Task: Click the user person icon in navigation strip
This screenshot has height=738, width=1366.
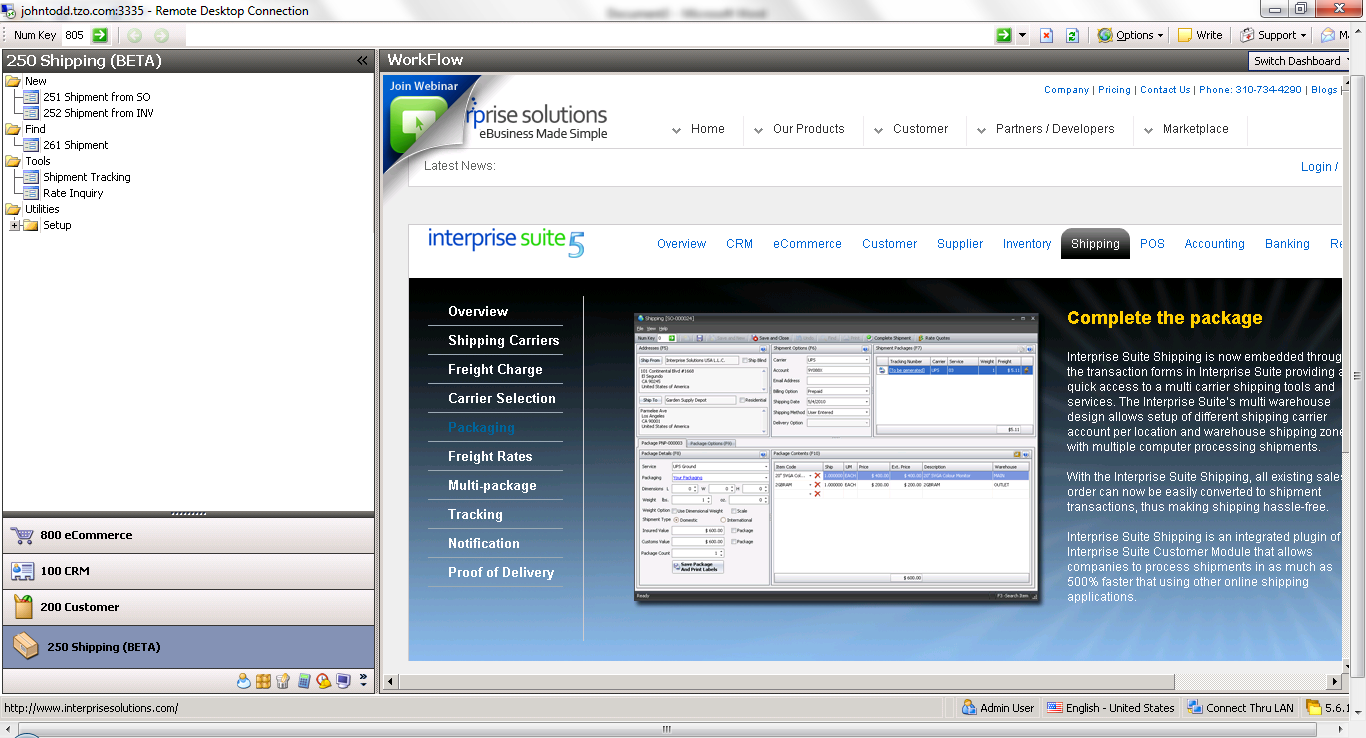Action: click(244, 681)
